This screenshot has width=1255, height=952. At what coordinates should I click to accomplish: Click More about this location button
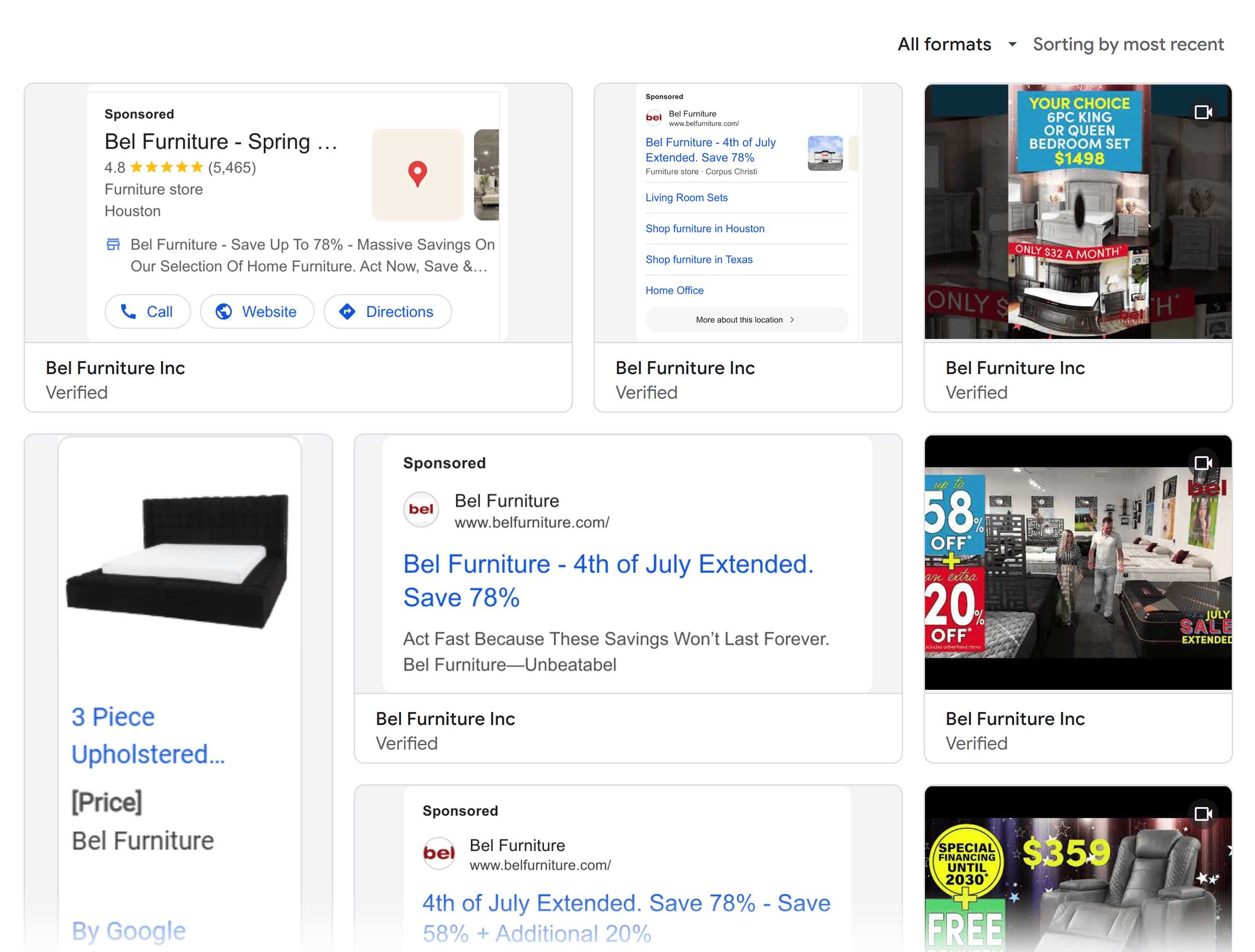746,319
